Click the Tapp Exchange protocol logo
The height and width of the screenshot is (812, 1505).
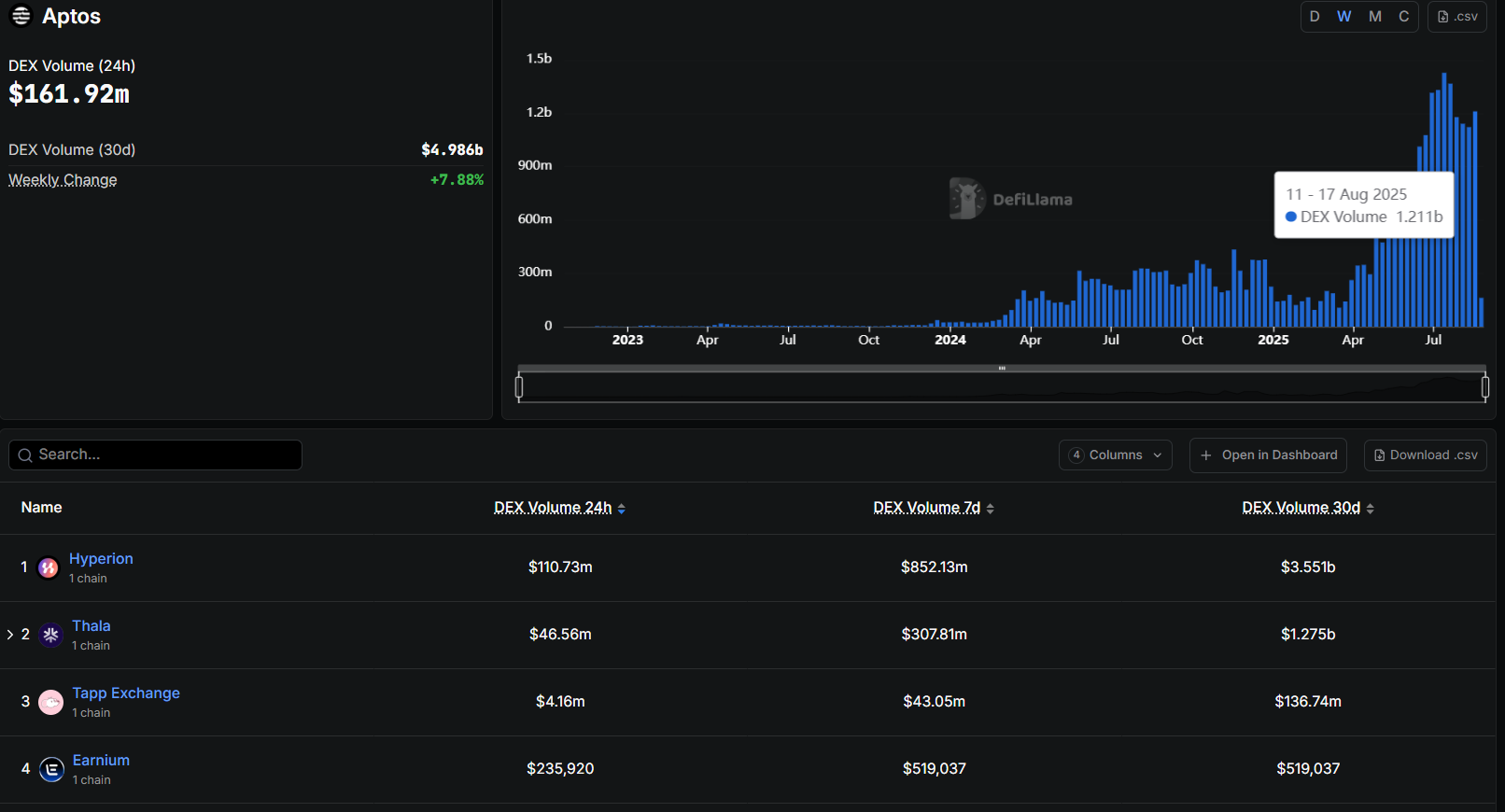click(51, 702)
